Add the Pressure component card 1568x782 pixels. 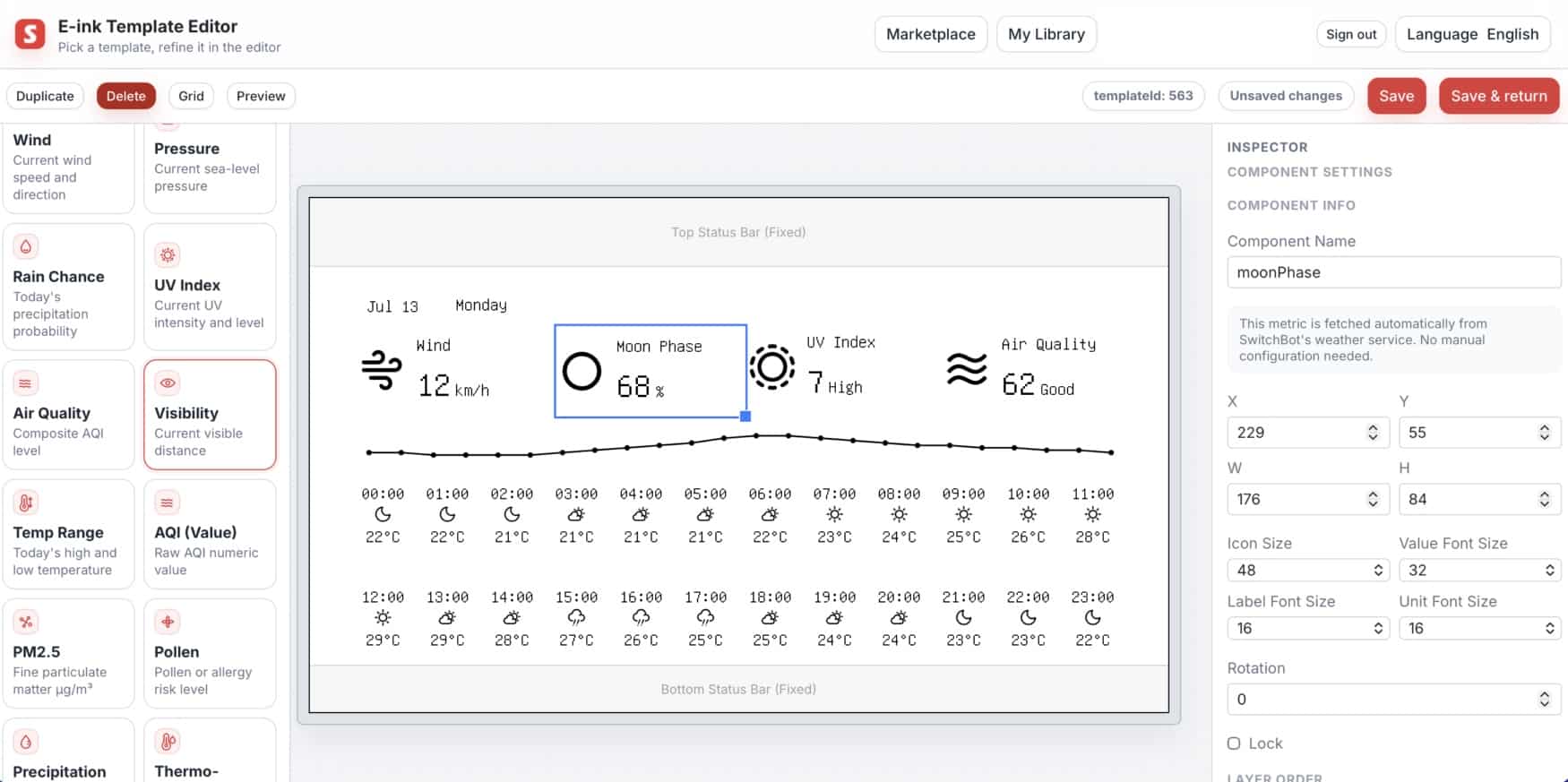click(x=210, y=168)
